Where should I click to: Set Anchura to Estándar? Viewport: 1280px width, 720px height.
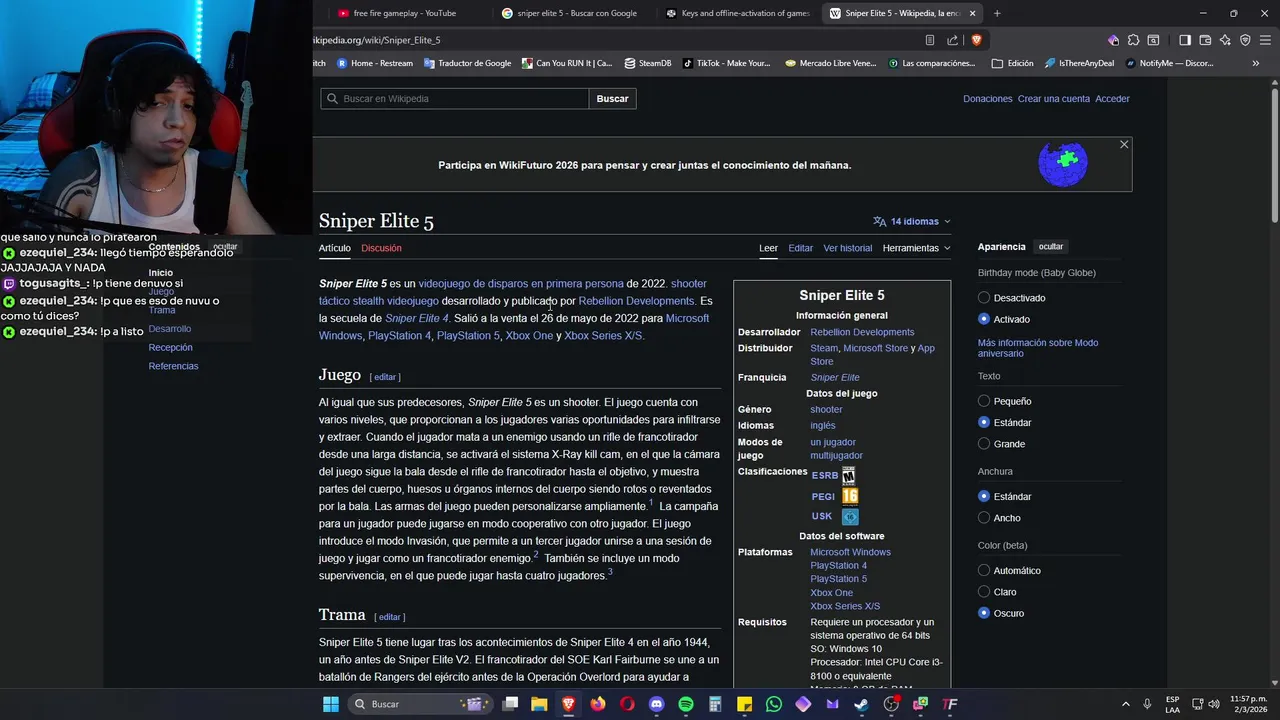pos(984,496)
